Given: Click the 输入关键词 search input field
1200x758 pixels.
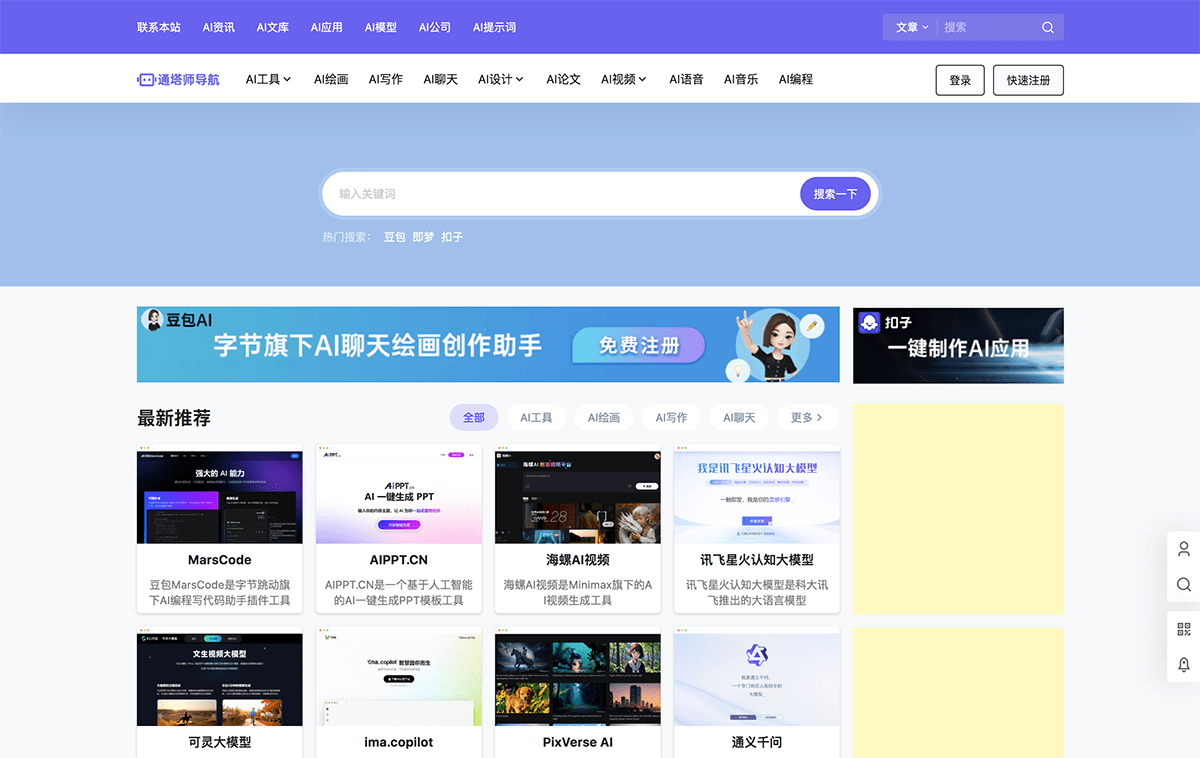Looking at the screenshot, I should (550, 193).
